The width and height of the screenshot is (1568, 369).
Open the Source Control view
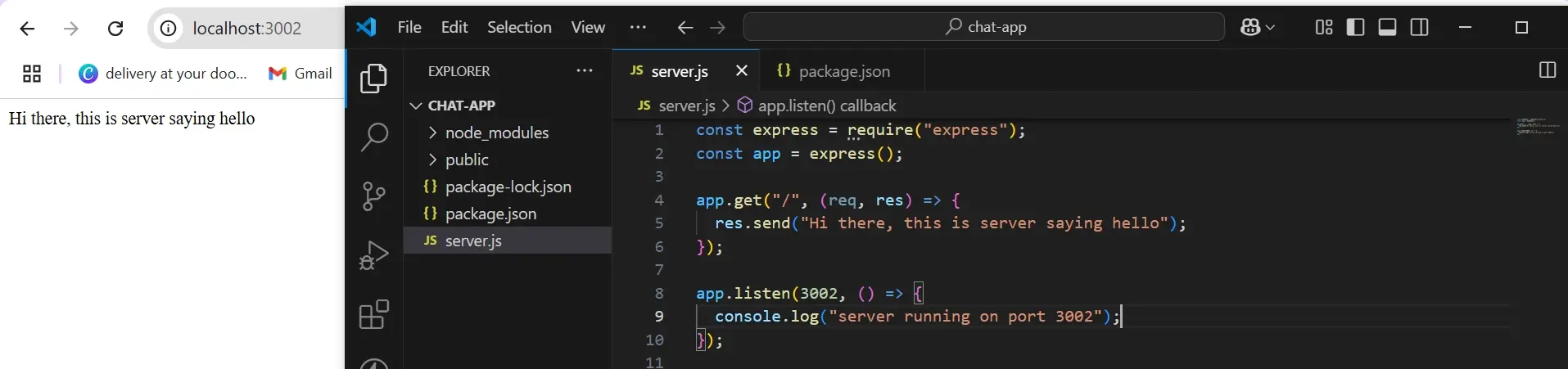(373, 196)
